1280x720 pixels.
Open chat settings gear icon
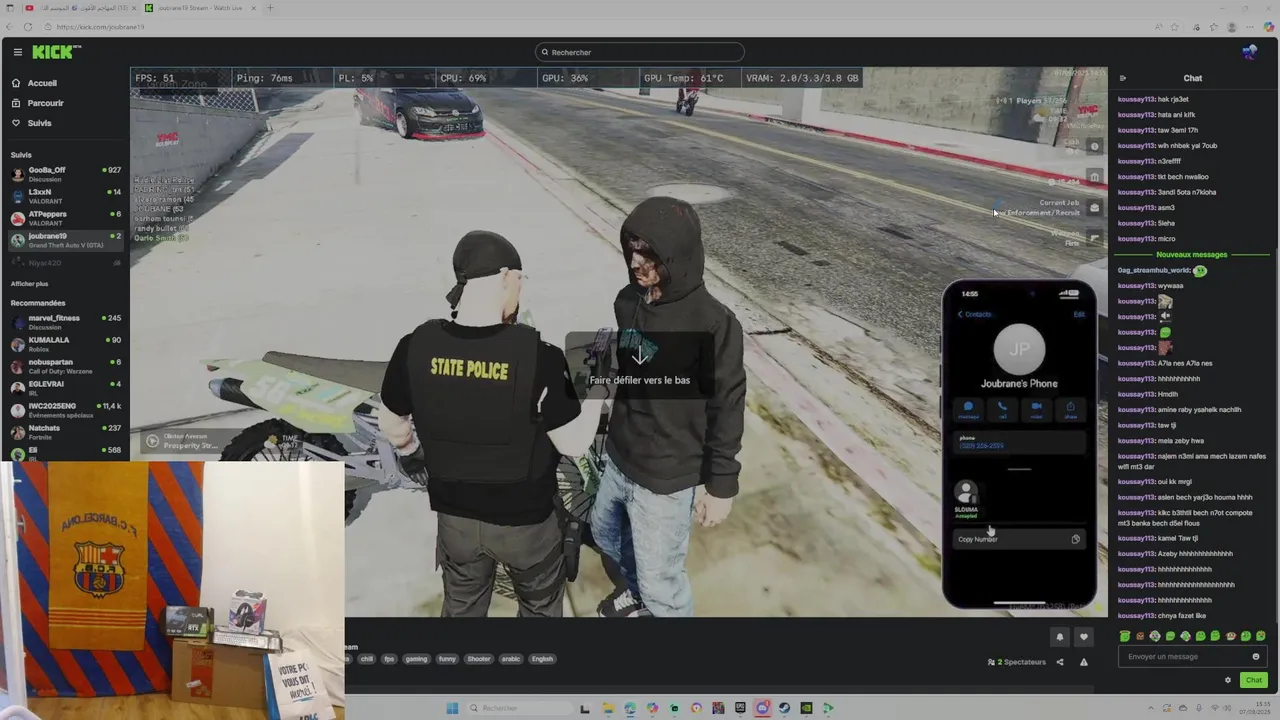coord(1228,680)
